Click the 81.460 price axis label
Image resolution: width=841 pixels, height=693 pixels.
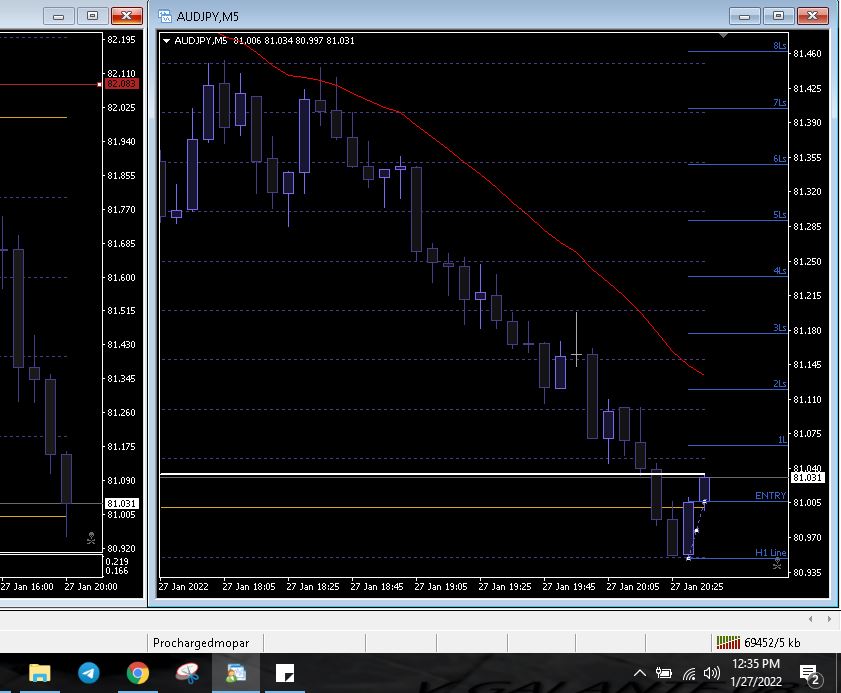point(807,53)
